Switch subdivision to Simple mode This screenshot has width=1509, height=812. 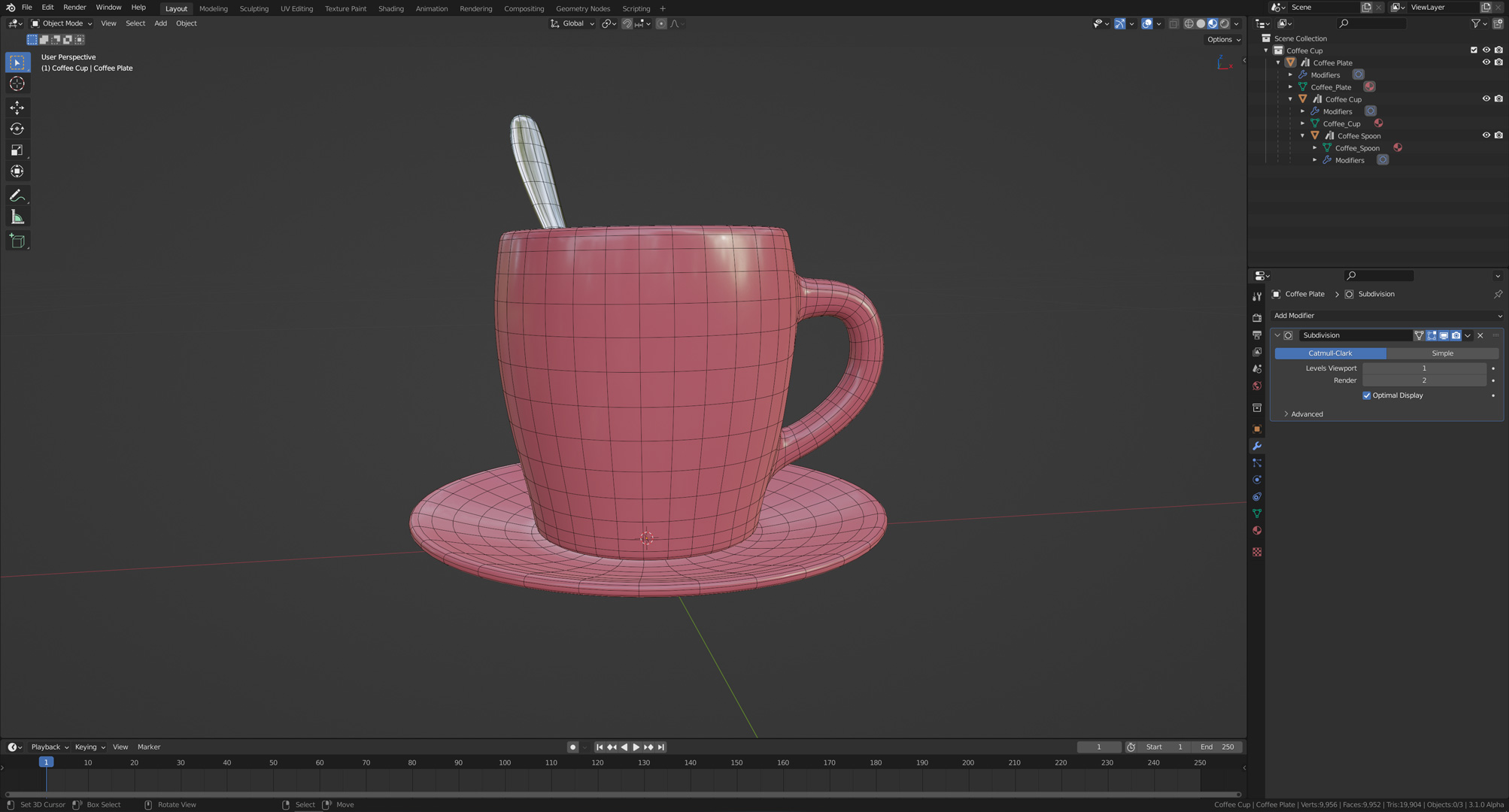point(1442,353)
